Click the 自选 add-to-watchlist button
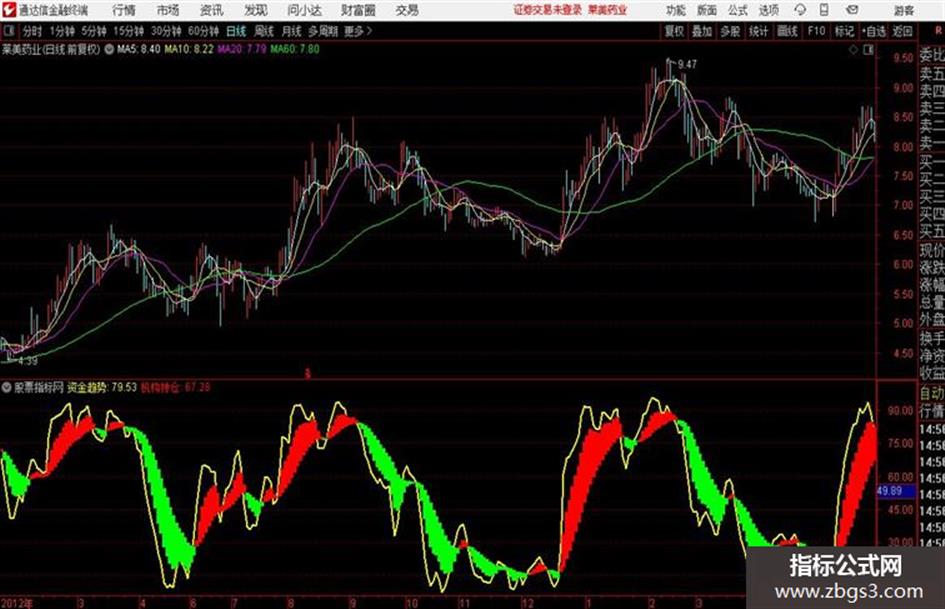 point(874,31)
